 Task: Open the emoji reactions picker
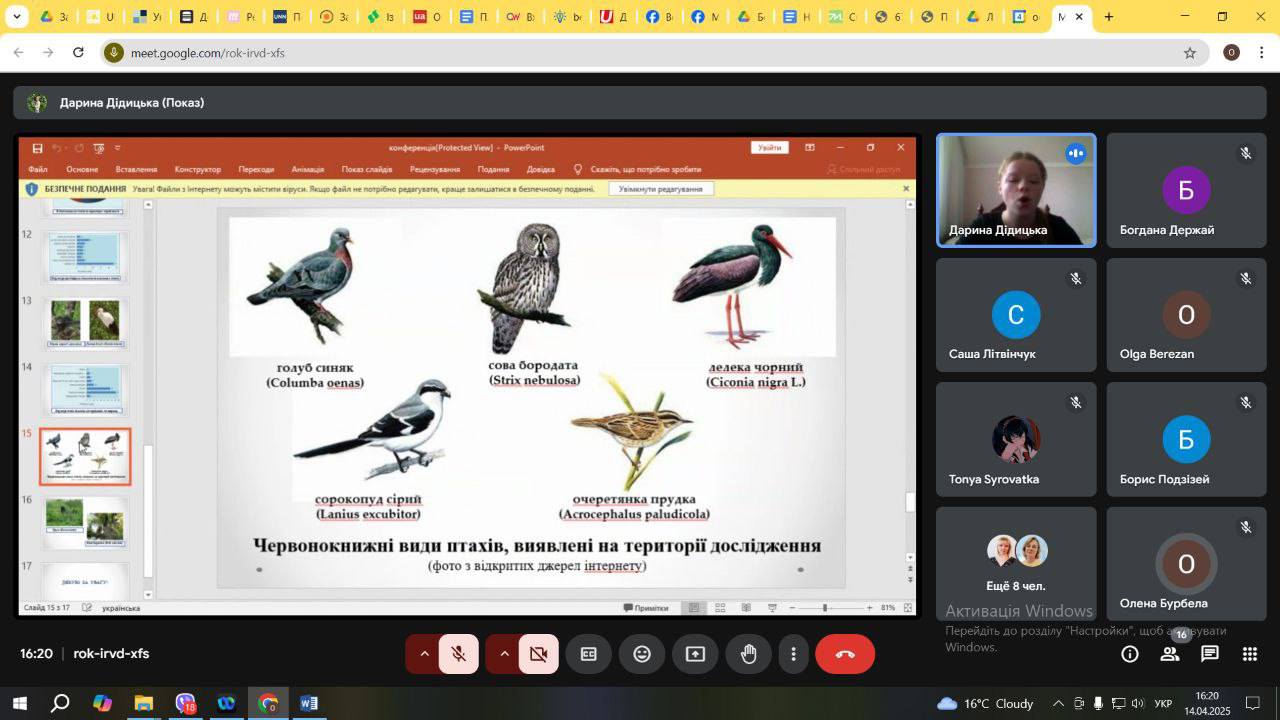click(x=642, y=654)
